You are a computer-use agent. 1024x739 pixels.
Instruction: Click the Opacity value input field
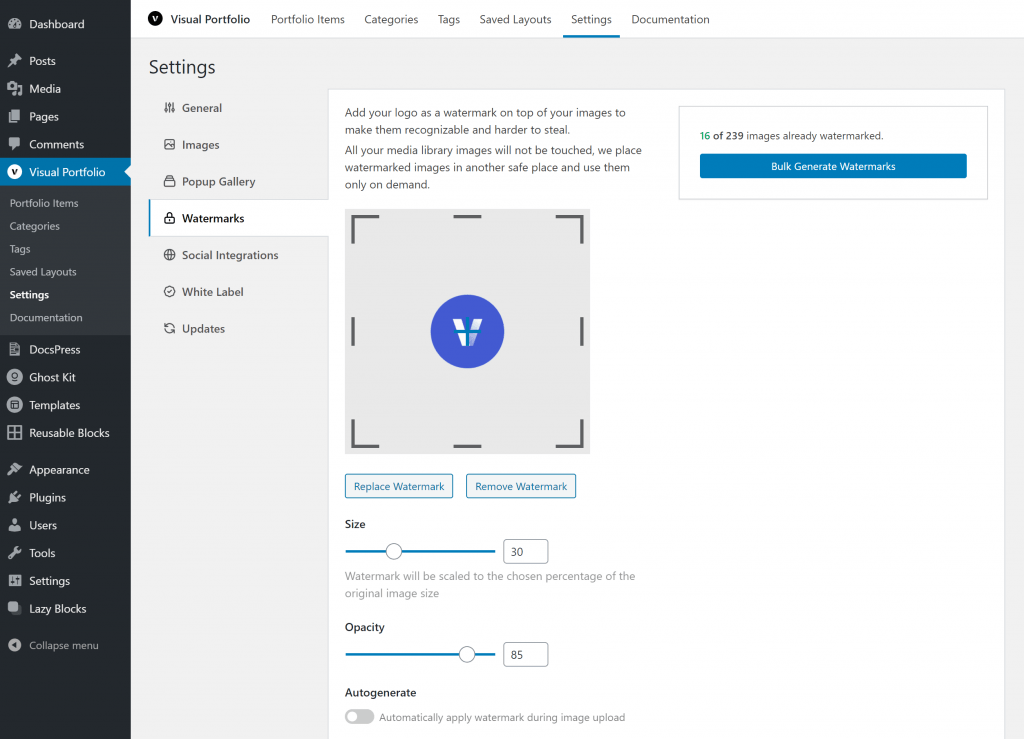[x=525, y=654]
